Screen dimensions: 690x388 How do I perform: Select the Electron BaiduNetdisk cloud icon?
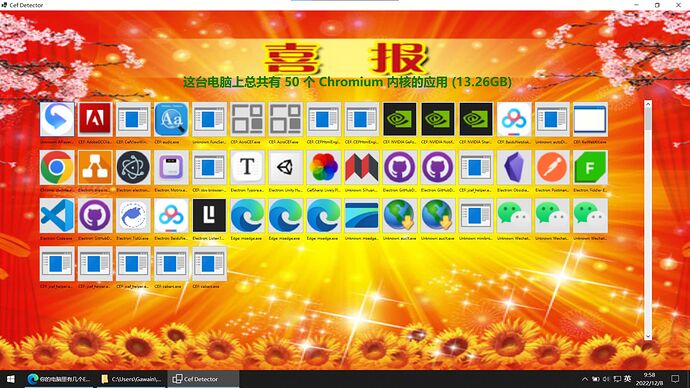click(171, 216)
